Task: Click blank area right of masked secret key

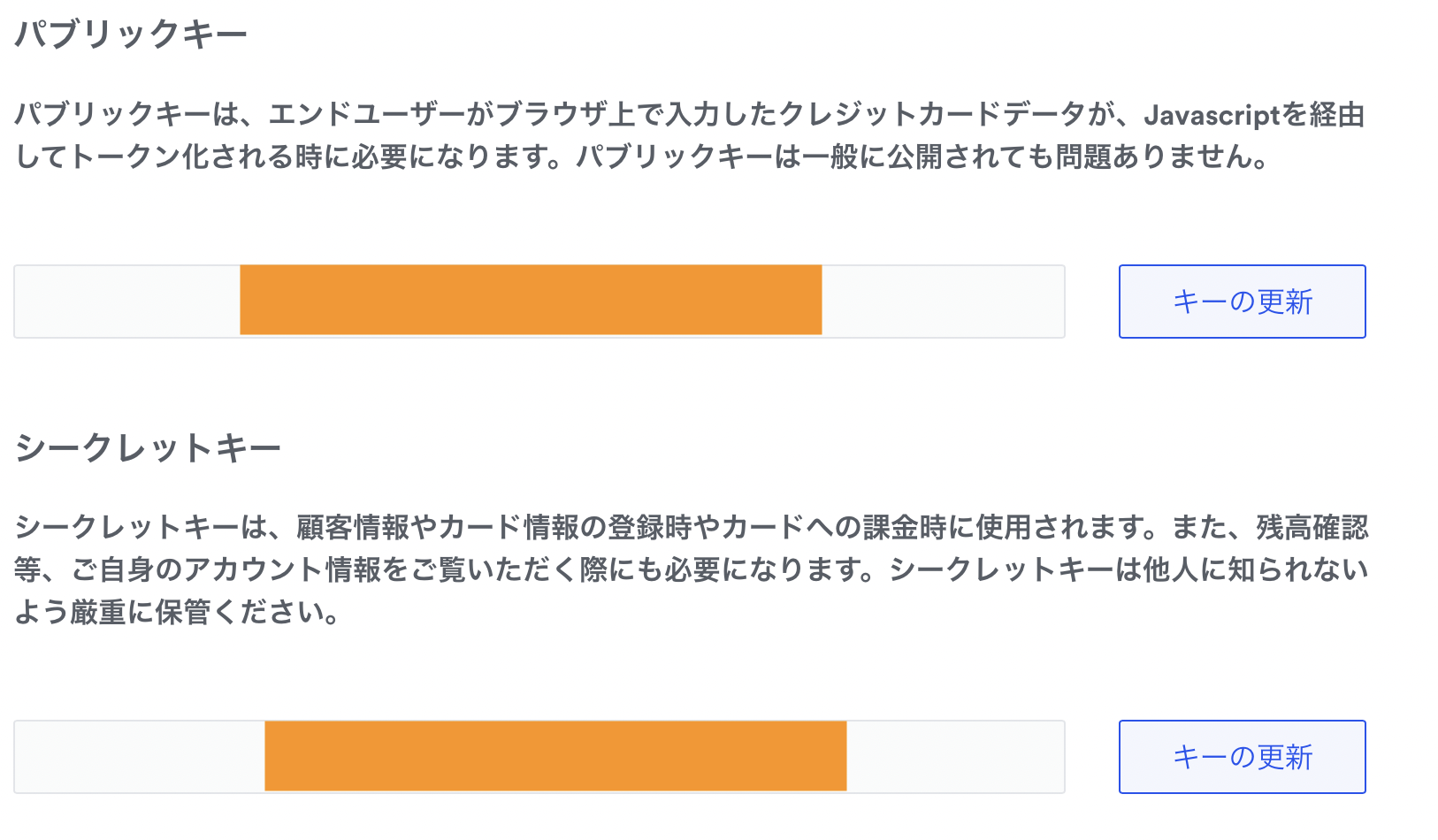Action: 955,757
